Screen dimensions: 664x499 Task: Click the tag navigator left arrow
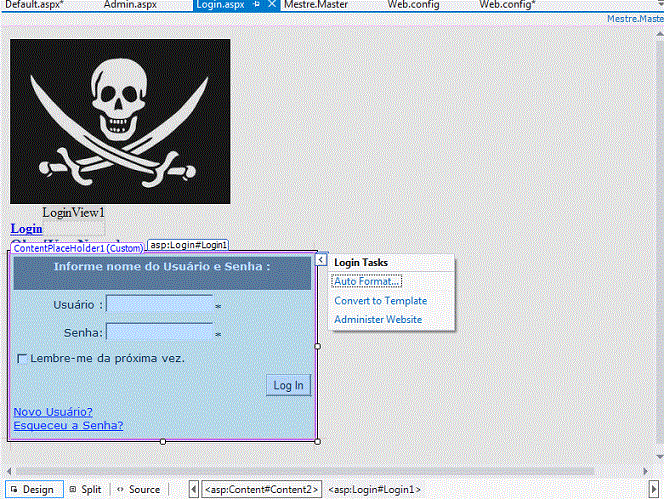click(194, 489)
